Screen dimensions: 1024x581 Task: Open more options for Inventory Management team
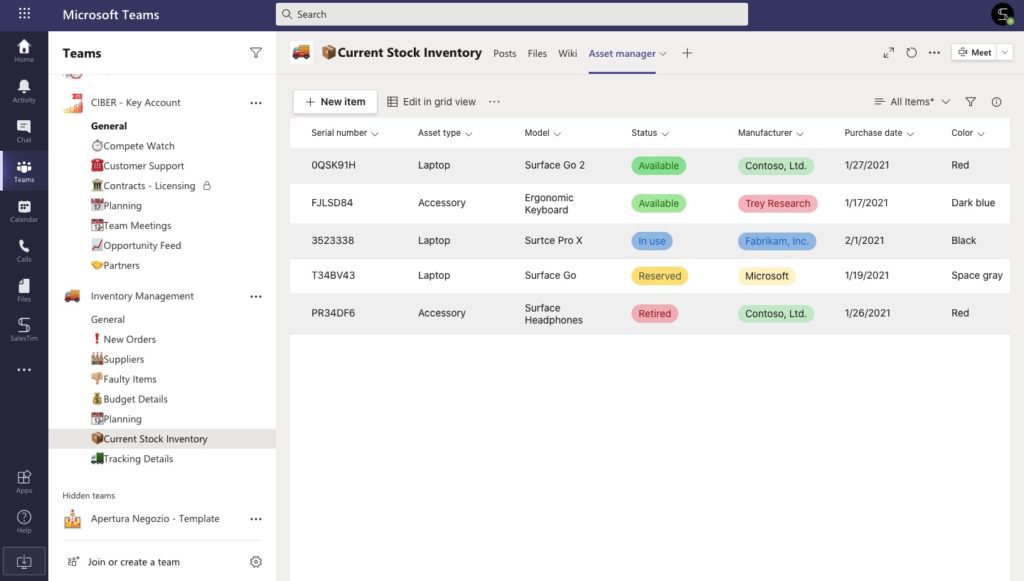click(x=256, y=296)
